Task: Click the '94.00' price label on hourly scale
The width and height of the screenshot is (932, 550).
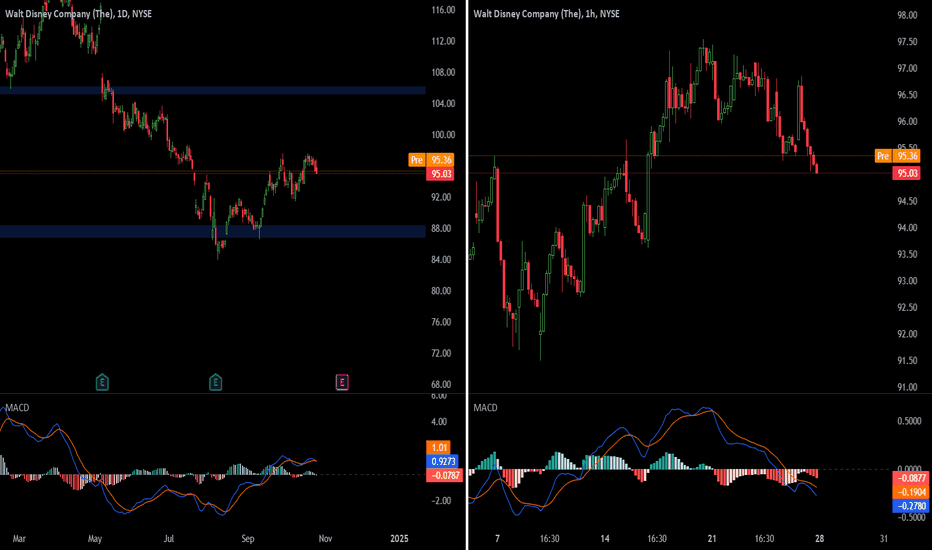Action: pyautogui.click(x=907, y=228)
